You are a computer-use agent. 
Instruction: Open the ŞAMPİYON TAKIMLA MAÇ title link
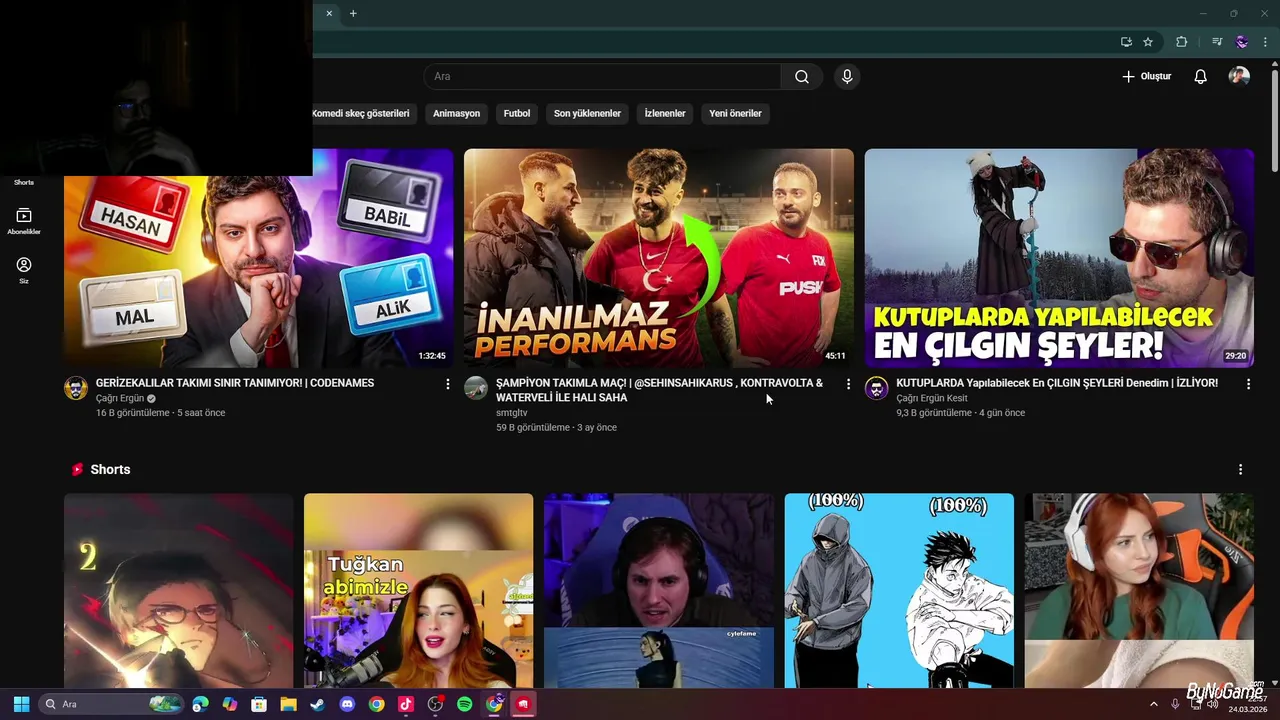click(x=659, y=390)
